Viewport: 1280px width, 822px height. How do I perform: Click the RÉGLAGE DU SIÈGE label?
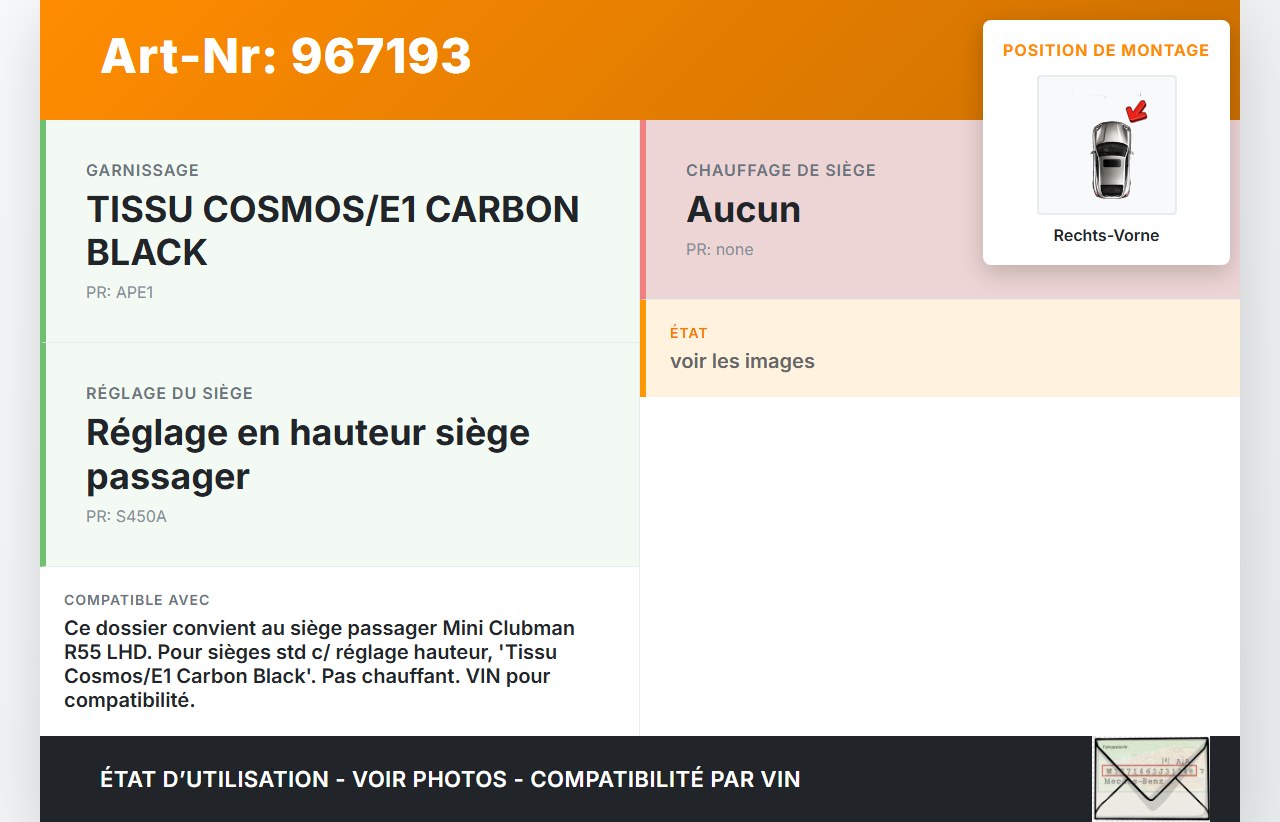coord(169,393)
